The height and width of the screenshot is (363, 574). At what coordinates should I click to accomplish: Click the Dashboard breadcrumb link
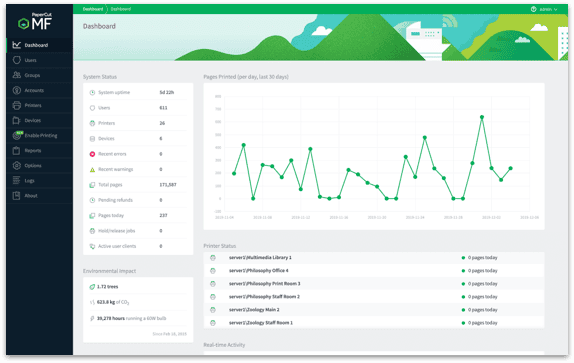[x=93, y=9]
